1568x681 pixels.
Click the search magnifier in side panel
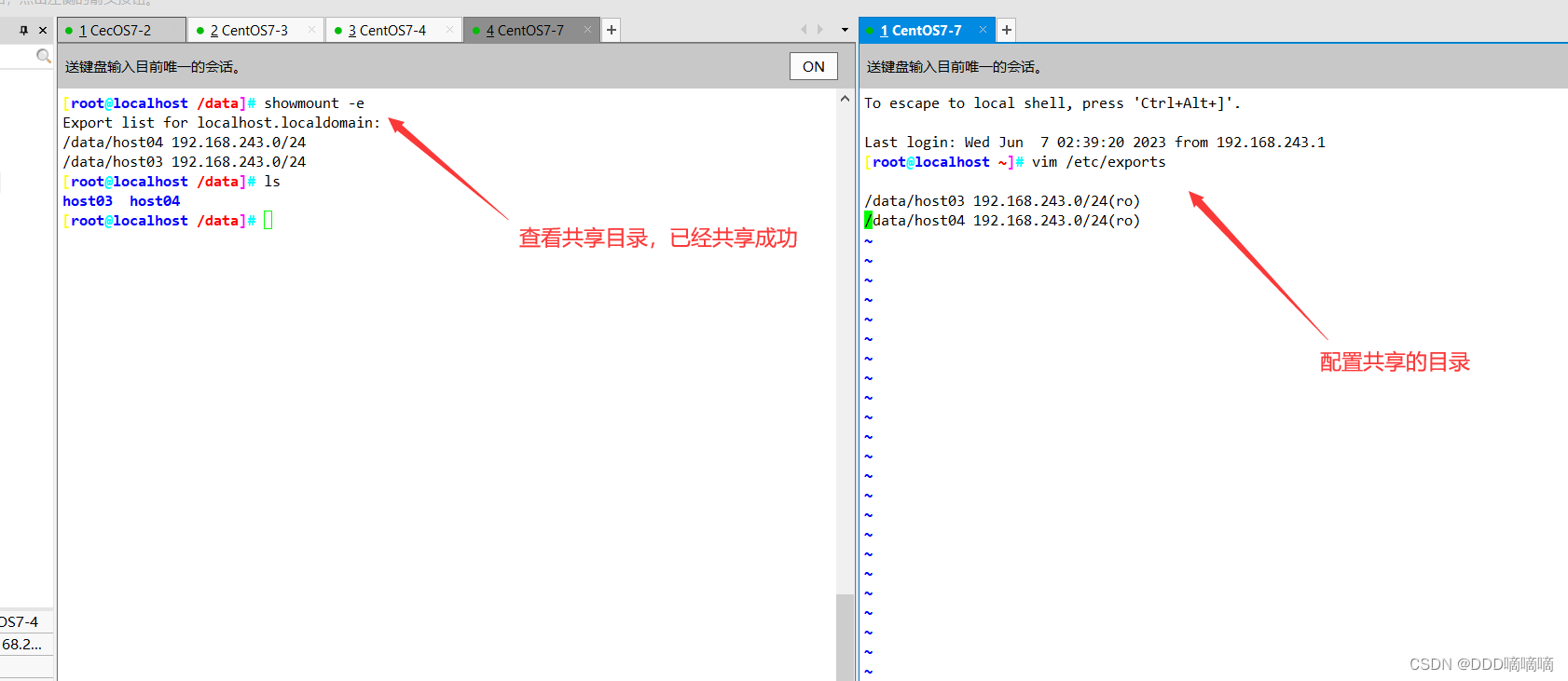point(43,56)
